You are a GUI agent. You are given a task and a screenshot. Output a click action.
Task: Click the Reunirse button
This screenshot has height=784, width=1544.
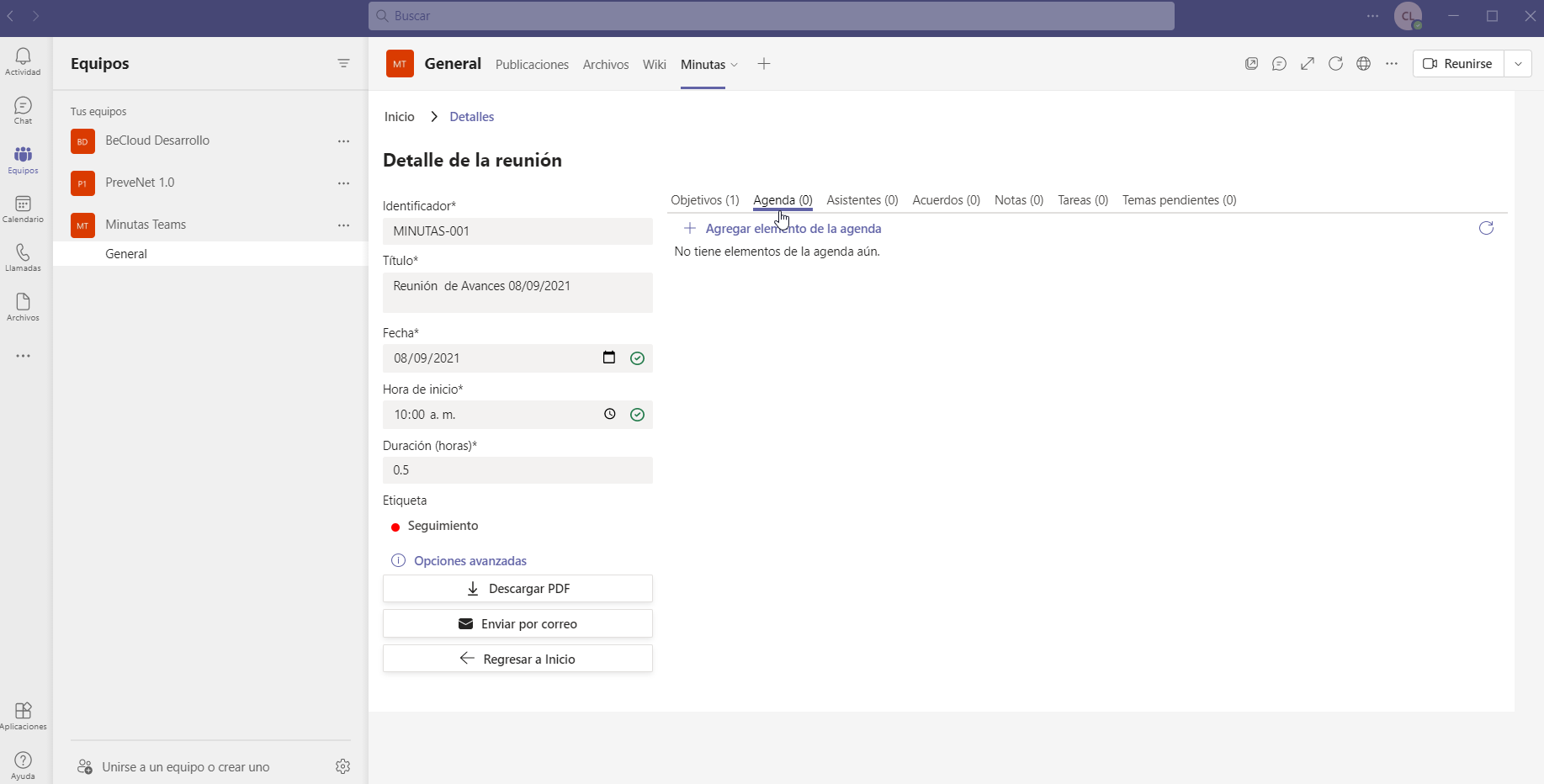pos(1458,64)
